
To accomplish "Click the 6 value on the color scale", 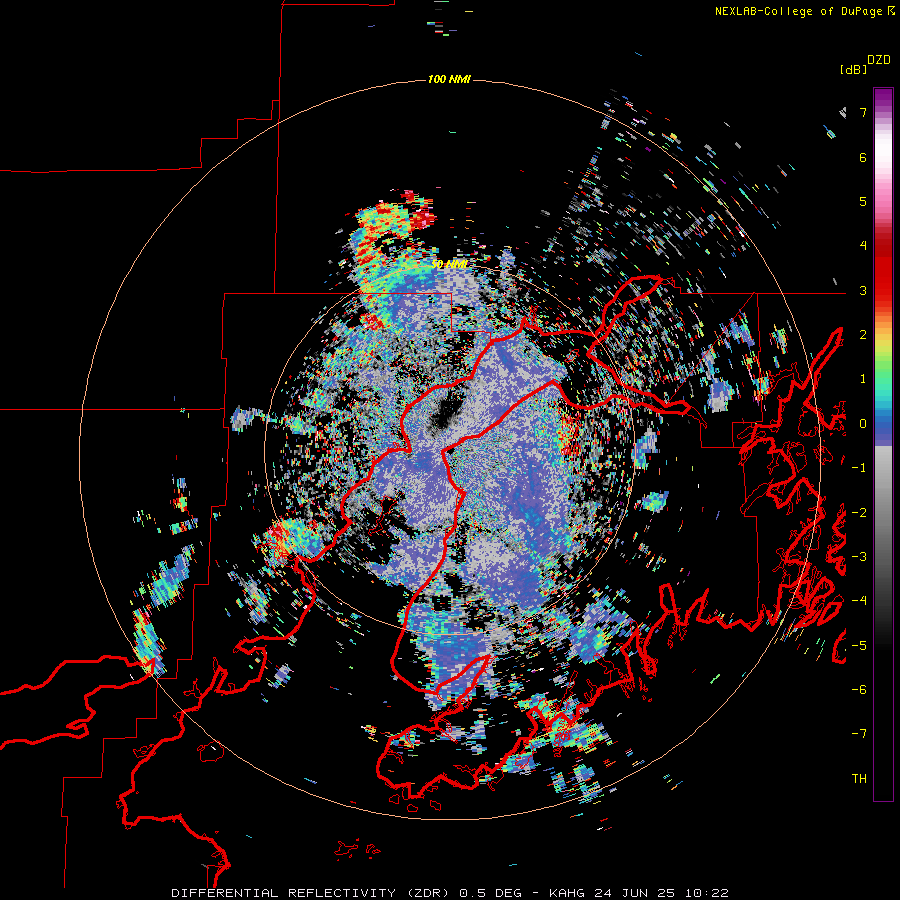I will (x=863, y=157).
